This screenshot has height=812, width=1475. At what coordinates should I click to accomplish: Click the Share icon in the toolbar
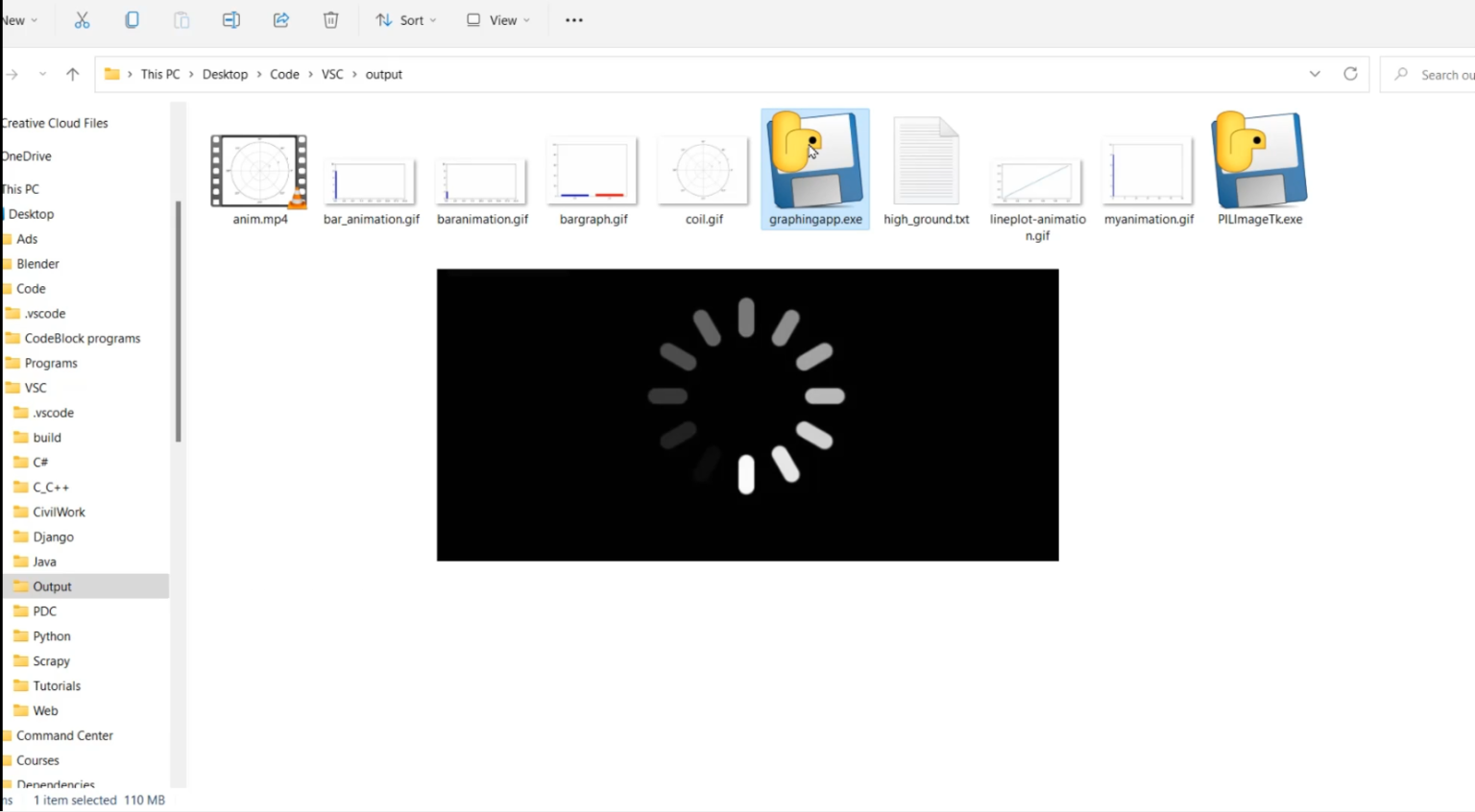pyautogui.click(x=281, y=19)
